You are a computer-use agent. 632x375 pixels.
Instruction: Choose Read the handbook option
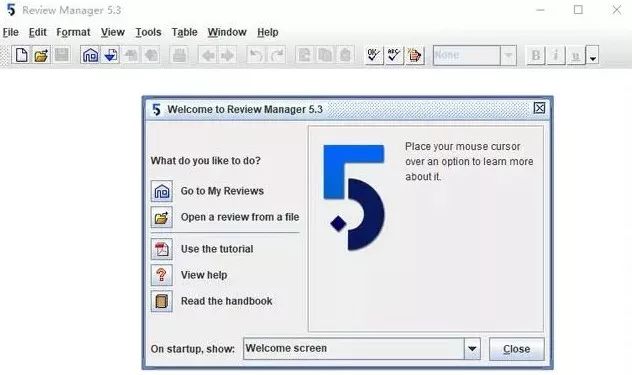(x=227, y=301)
